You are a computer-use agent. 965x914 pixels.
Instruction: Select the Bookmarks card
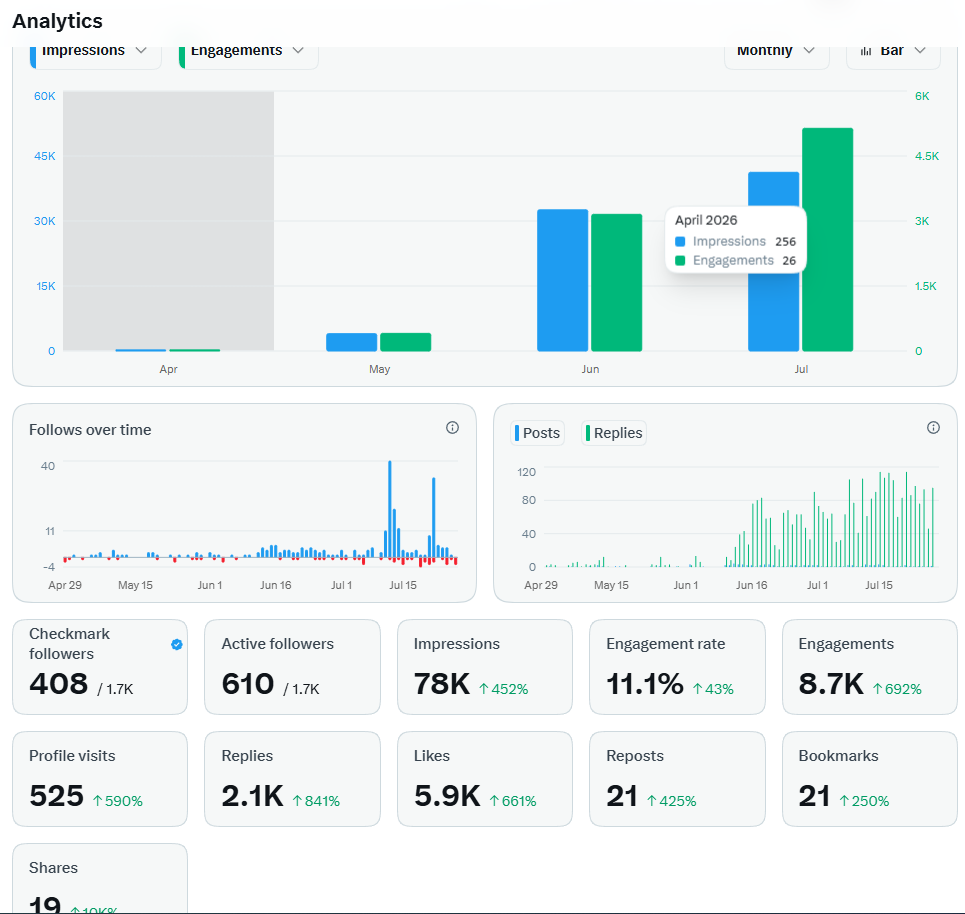coord(870,779)
